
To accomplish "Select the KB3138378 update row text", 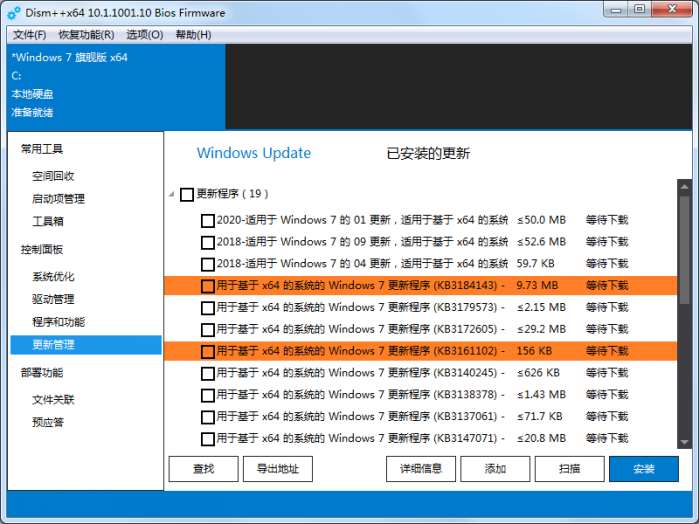I will pyautogui.click(x=360, y=395).
